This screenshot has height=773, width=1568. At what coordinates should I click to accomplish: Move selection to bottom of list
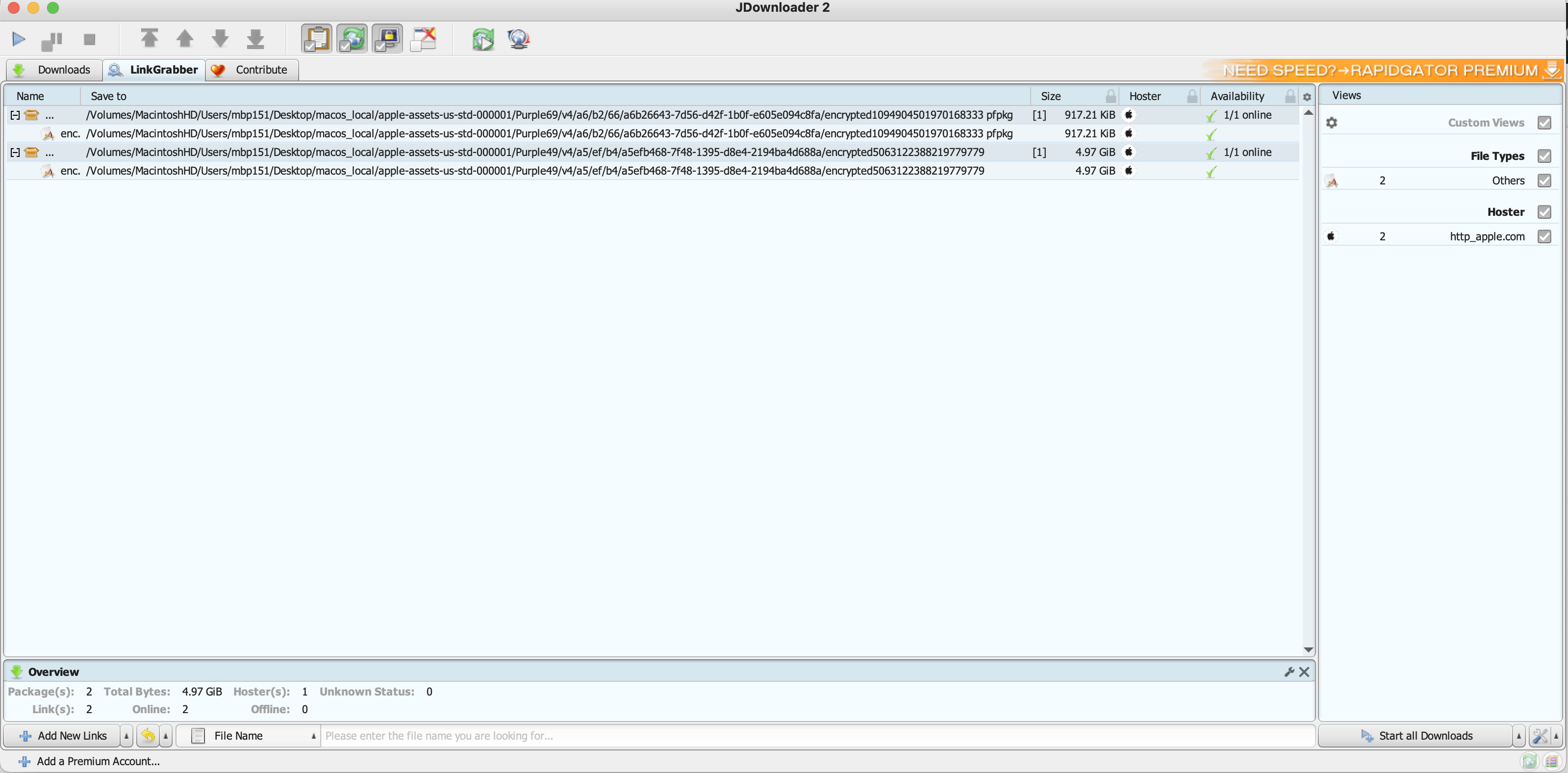(255, 38)
